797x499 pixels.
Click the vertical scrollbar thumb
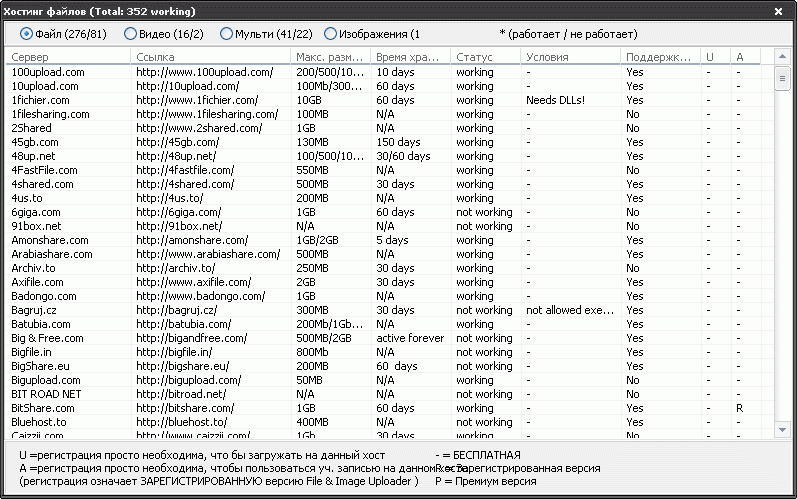[782, 78]
